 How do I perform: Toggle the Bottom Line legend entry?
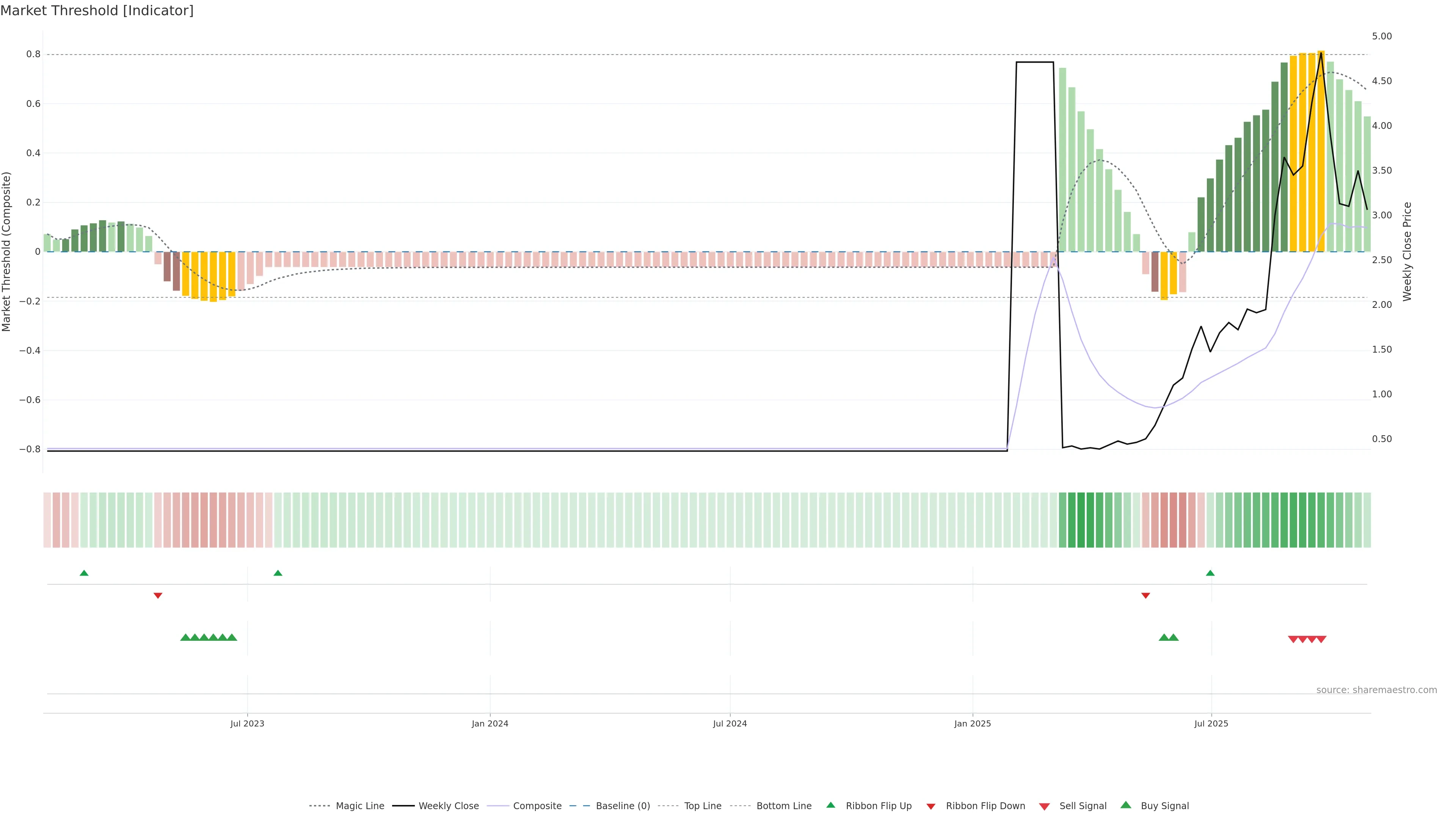783,806
